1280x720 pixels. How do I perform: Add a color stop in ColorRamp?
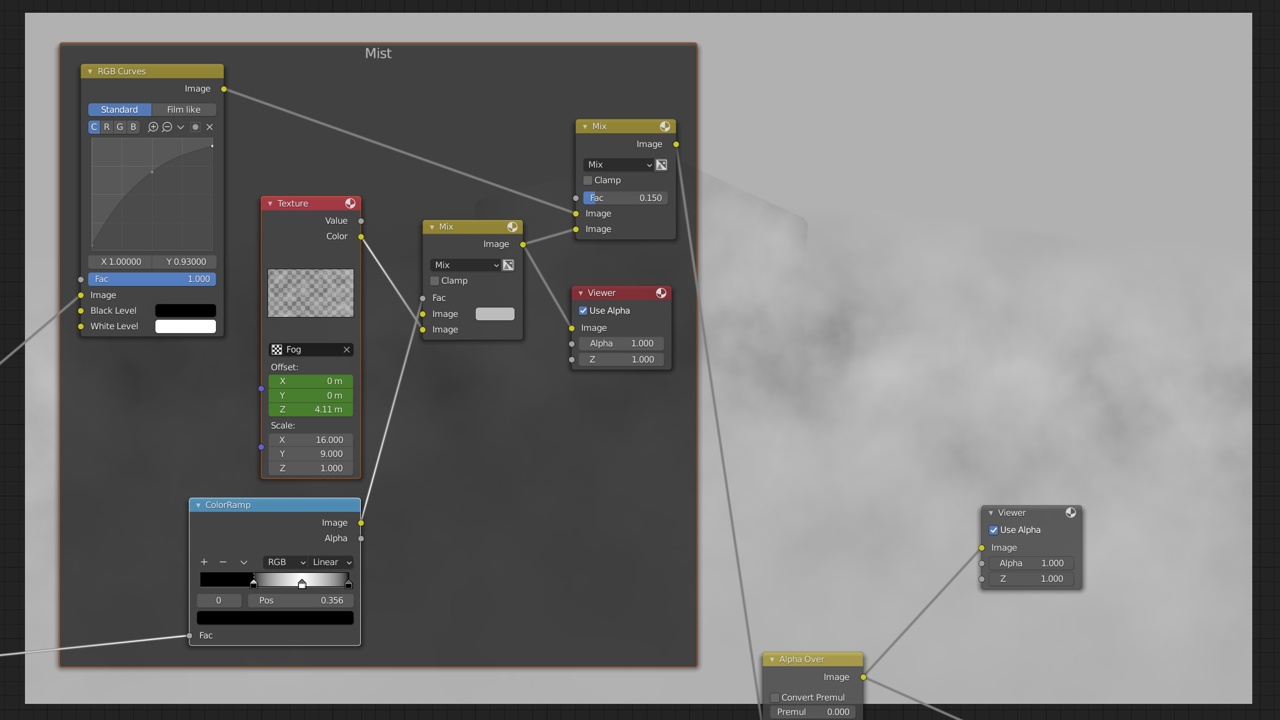pos(204,562)
